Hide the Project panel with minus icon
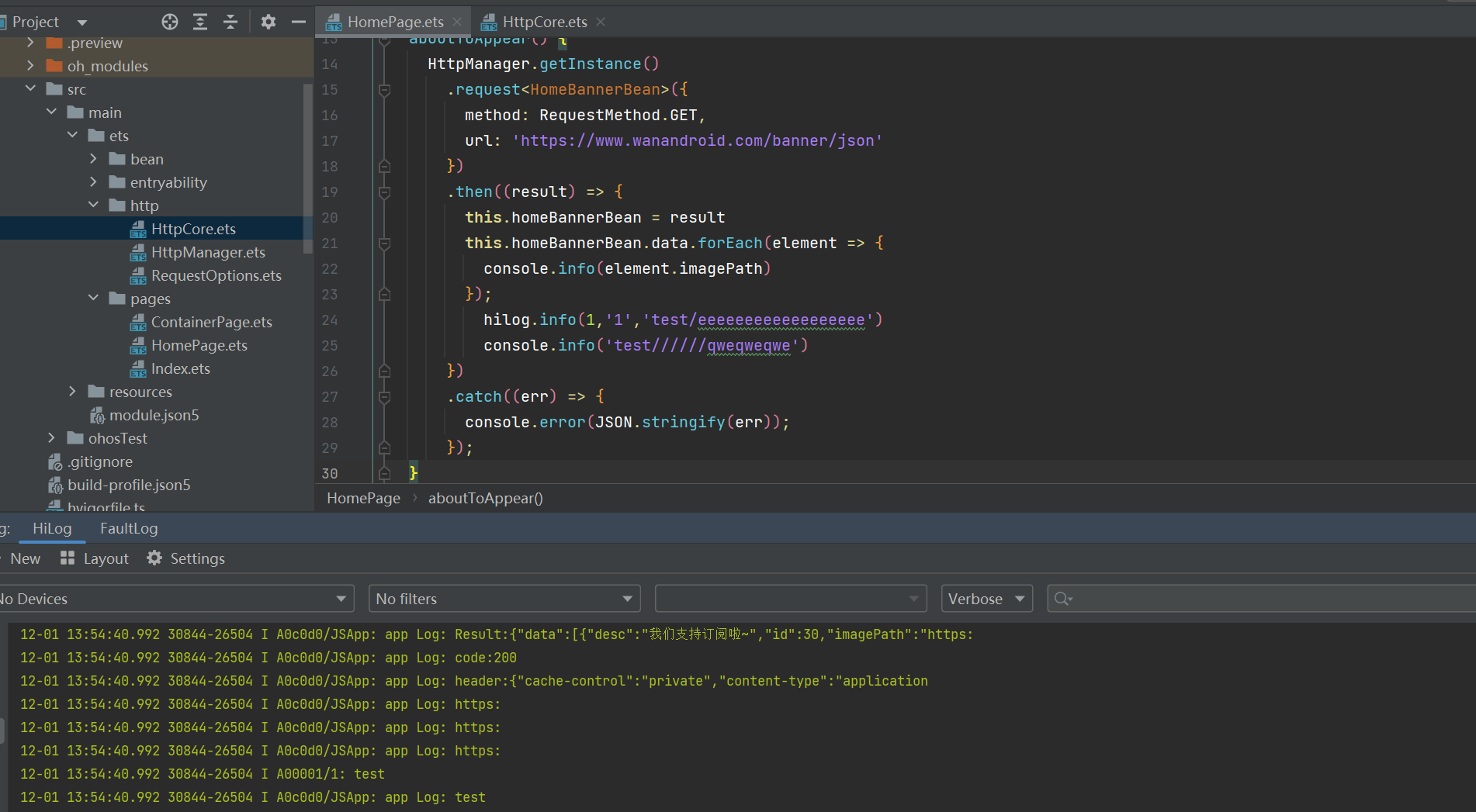1476x812 pixels. (298, 22)
